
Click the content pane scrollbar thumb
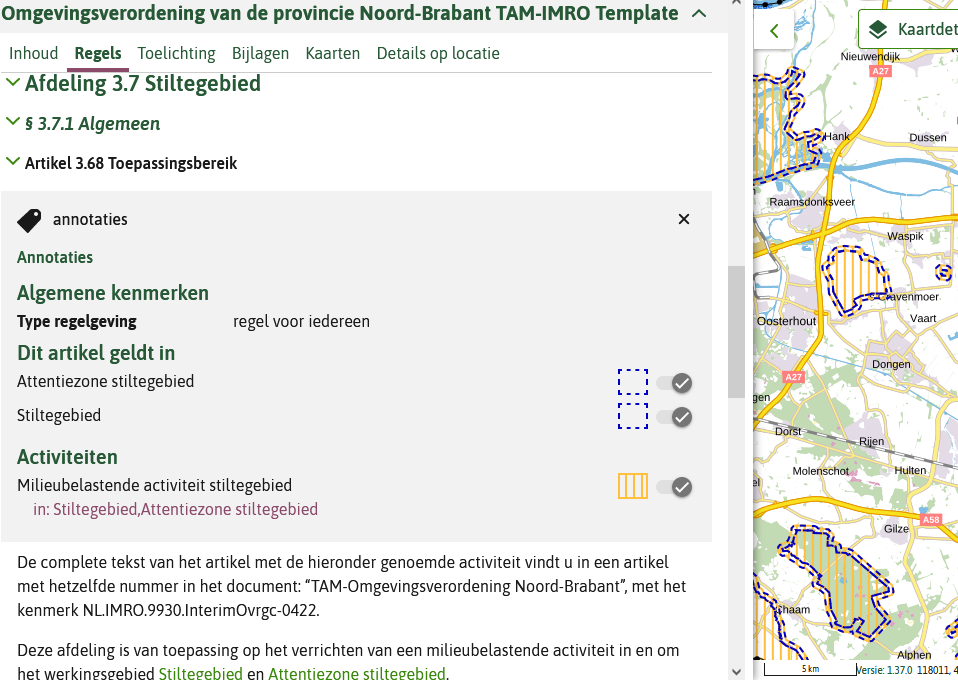point(736,332)
